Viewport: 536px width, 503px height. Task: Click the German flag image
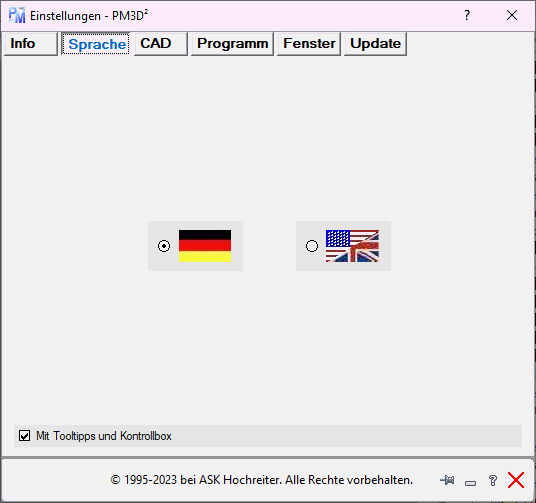[205, 246]
